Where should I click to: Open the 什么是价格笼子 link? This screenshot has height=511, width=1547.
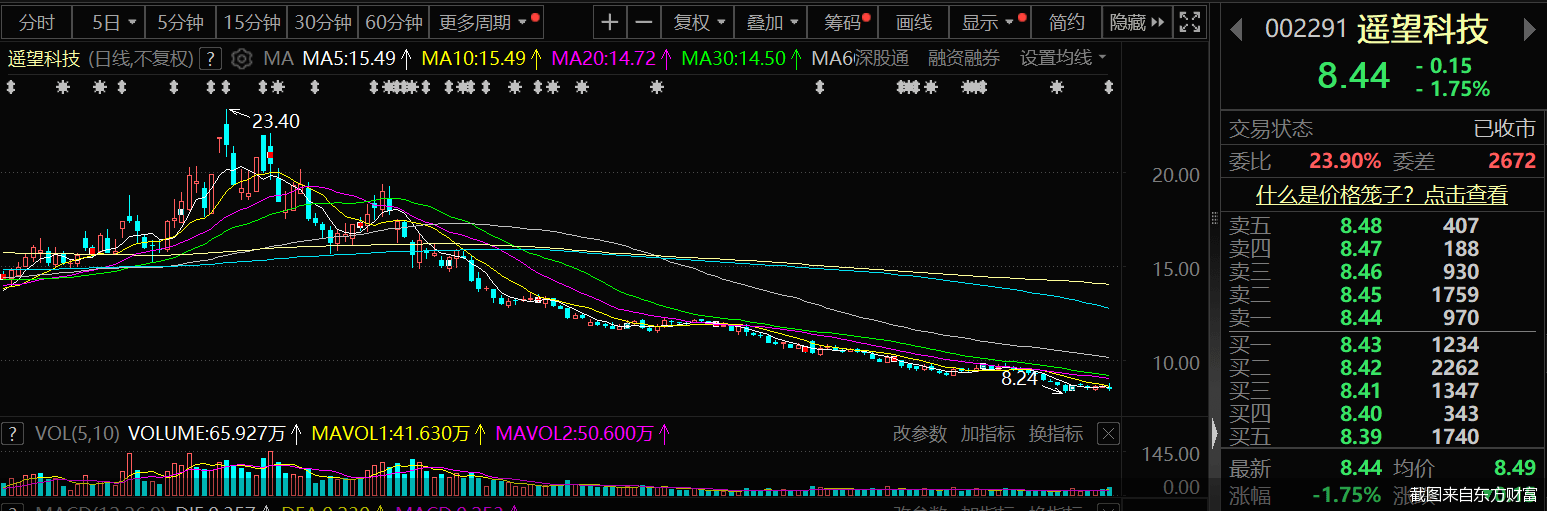click(1381, 196)
